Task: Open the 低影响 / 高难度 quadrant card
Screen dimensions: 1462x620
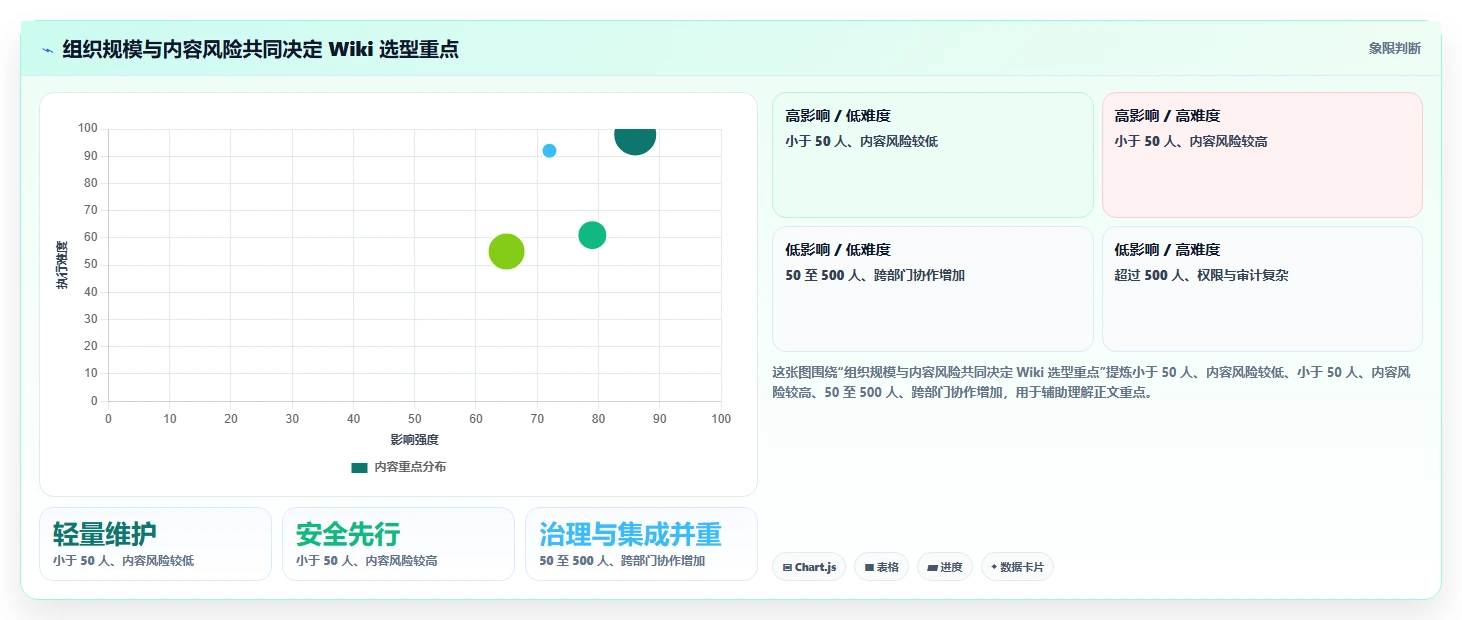Action: (x=1262, y=289)
